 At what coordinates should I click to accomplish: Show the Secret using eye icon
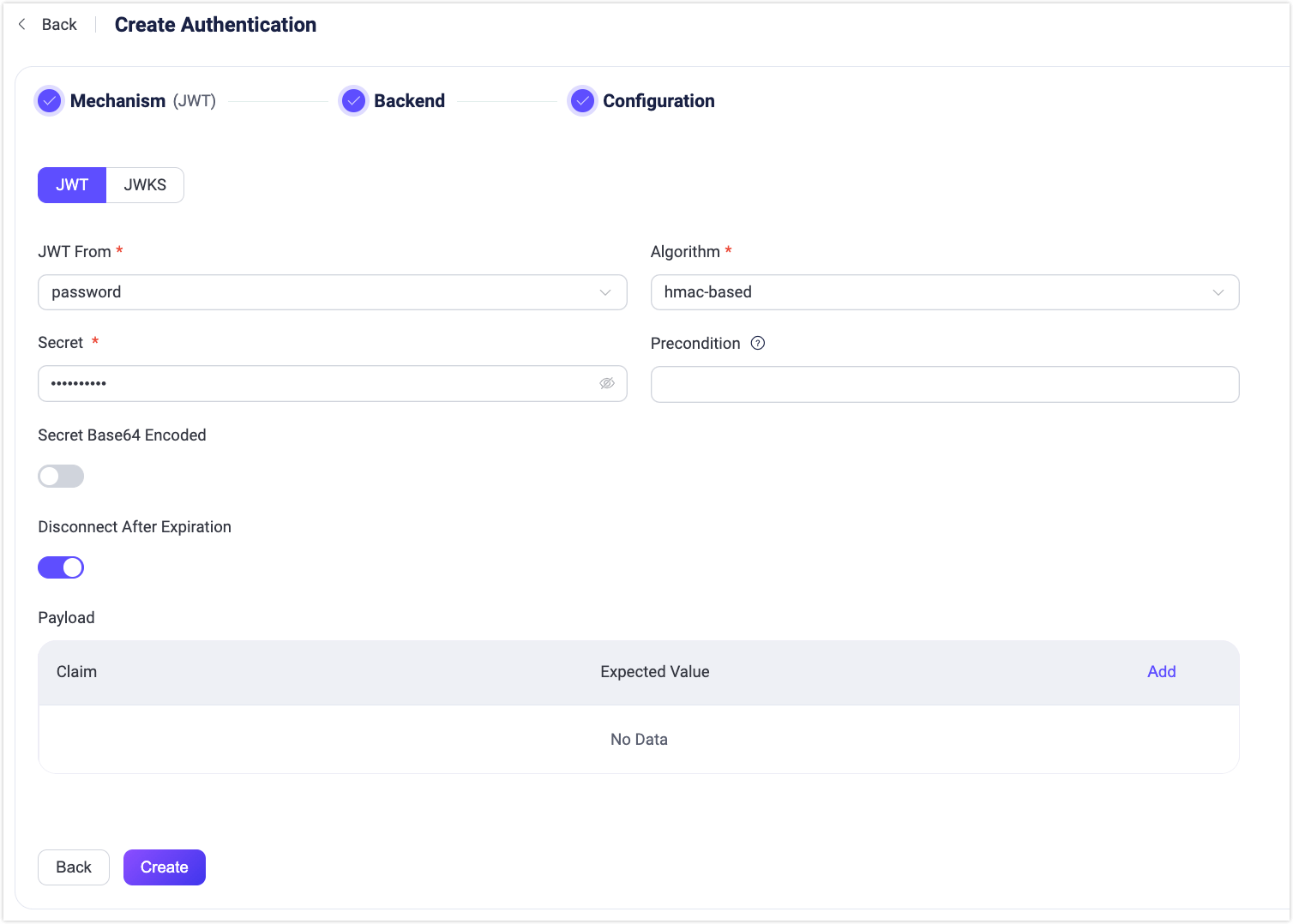pos(607,383)
